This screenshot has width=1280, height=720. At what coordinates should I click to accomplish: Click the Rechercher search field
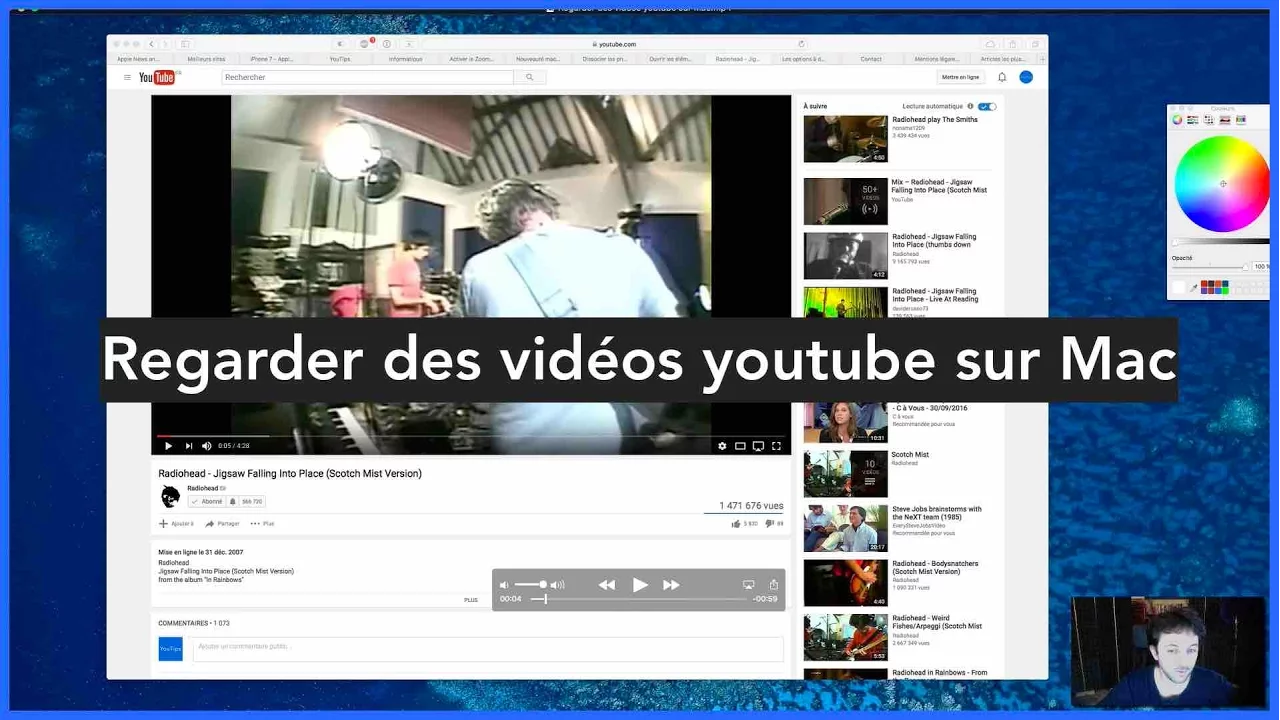pyautogui.click(x=367, y=77)
